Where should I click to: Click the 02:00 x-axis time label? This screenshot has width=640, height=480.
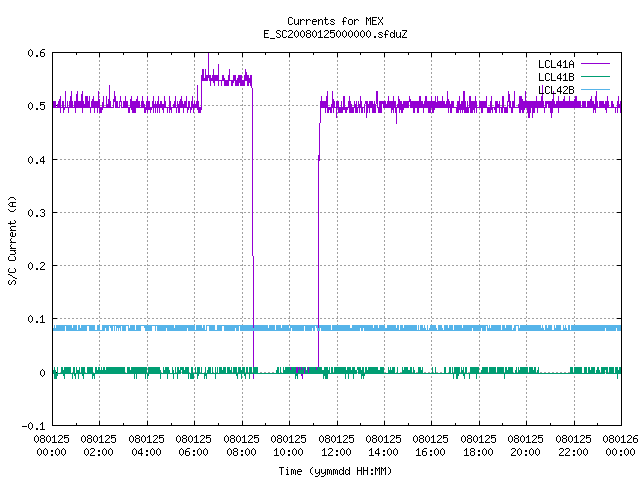(x=98, y=452)
